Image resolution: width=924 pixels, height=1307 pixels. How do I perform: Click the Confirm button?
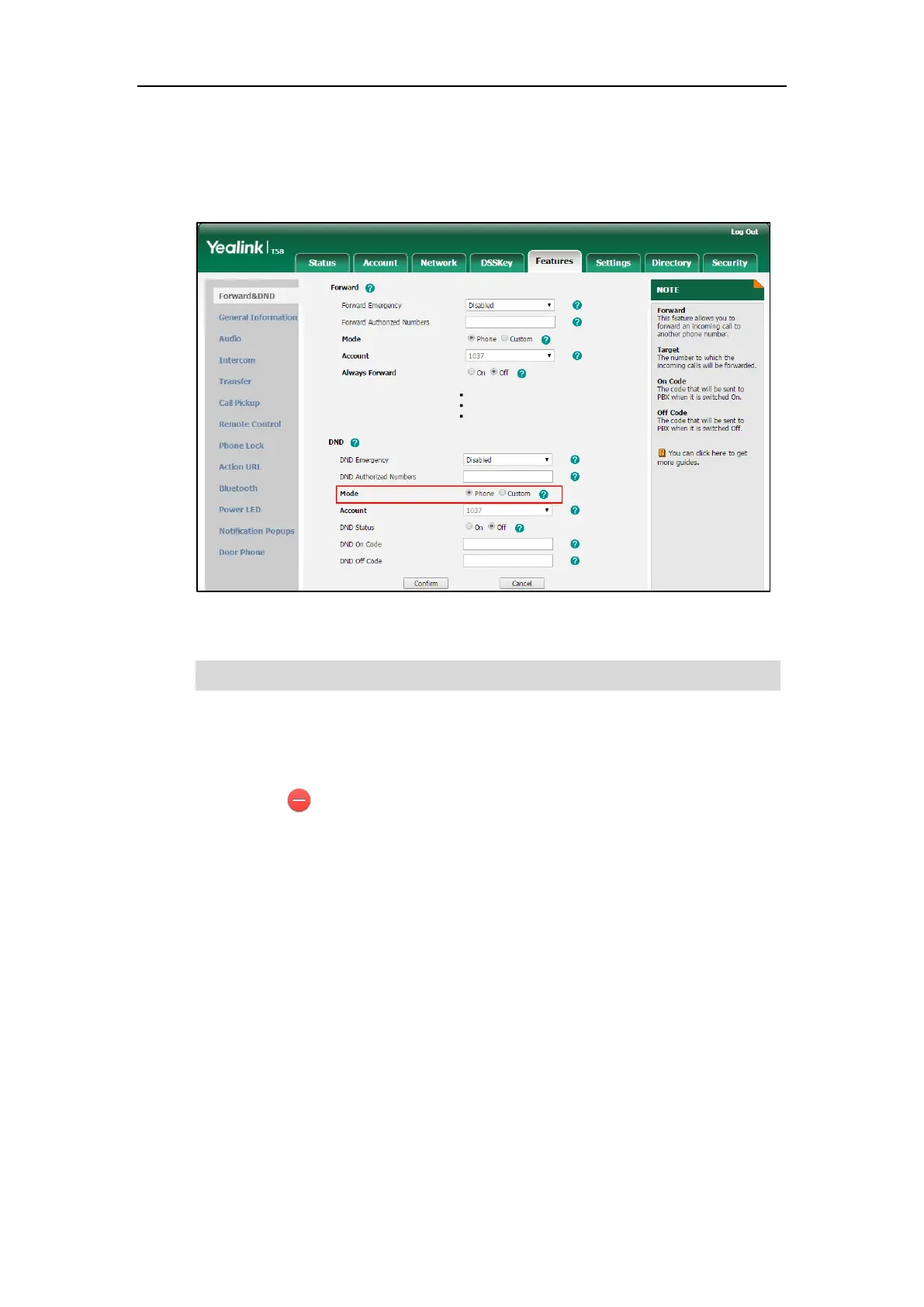point(426,584)
